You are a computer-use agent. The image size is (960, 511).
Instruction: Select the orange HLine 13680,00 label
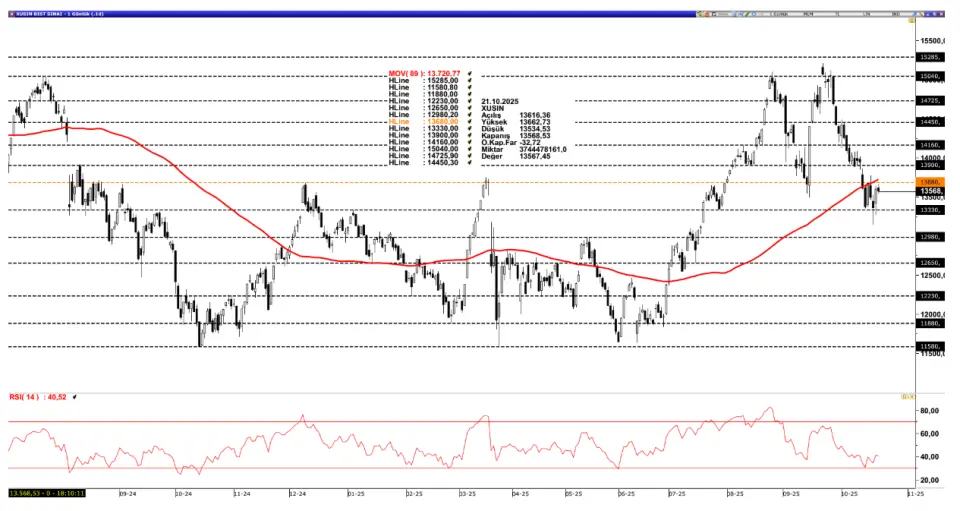422,121
